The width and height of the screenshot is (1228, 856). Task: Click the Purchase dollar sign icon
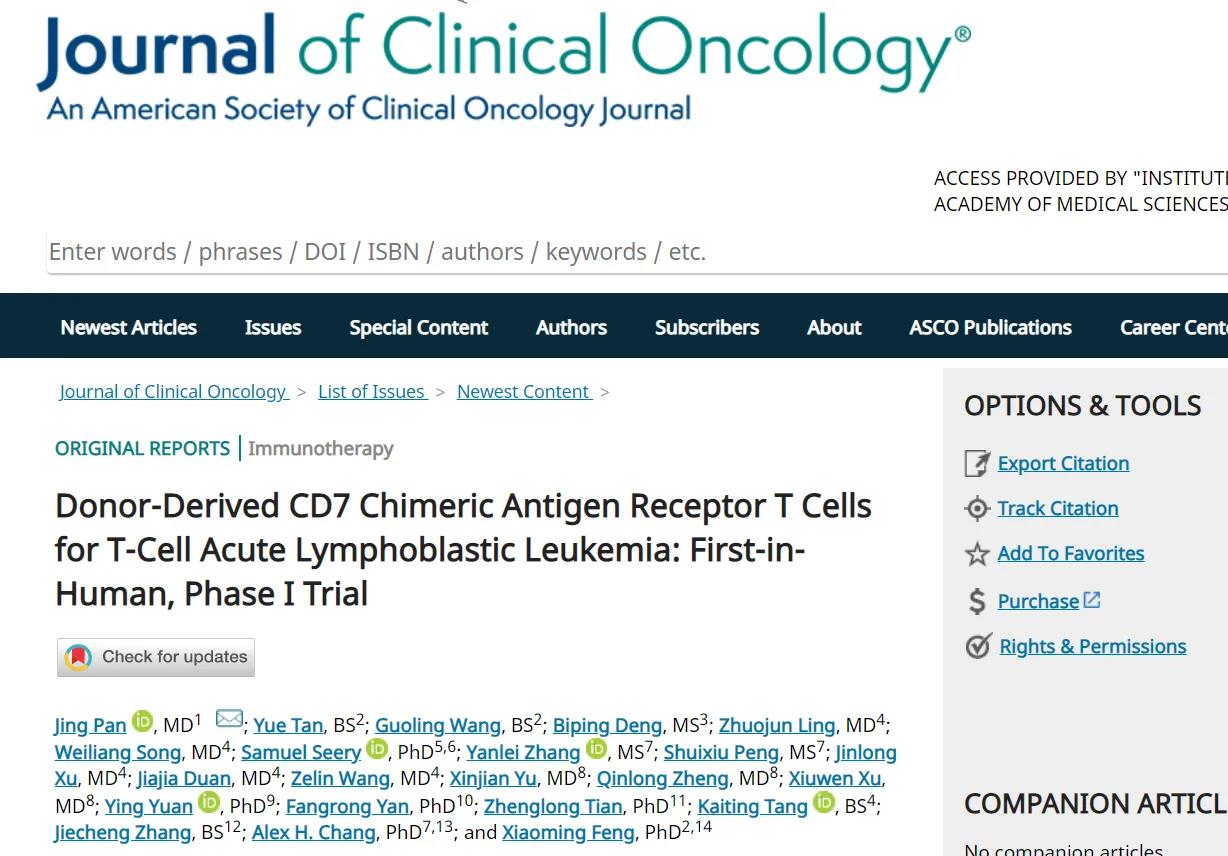click(x=977, y=601)
